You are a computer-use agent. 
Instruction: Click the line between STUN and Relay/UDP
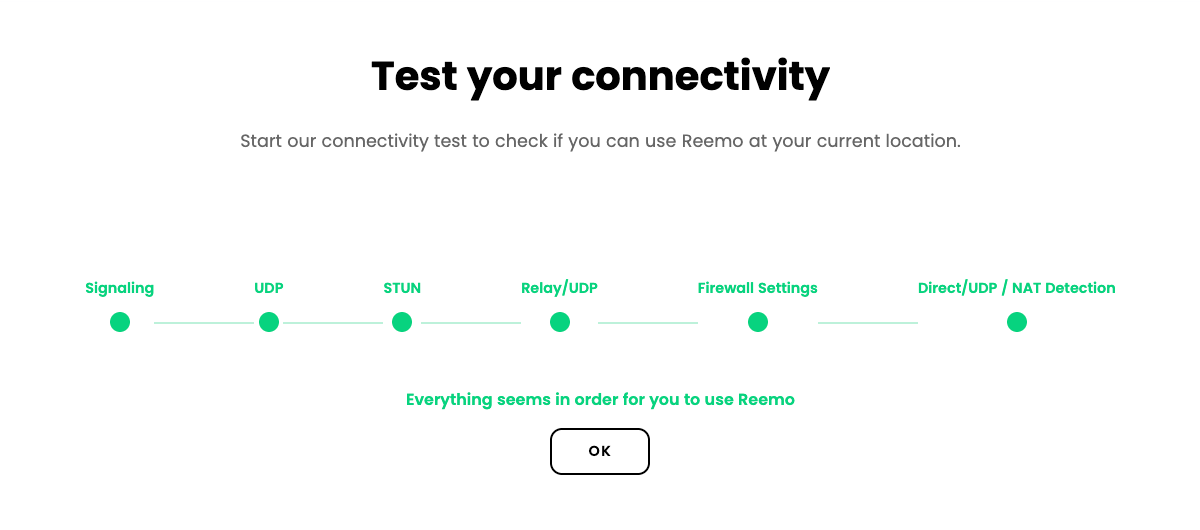pos(471,323)
